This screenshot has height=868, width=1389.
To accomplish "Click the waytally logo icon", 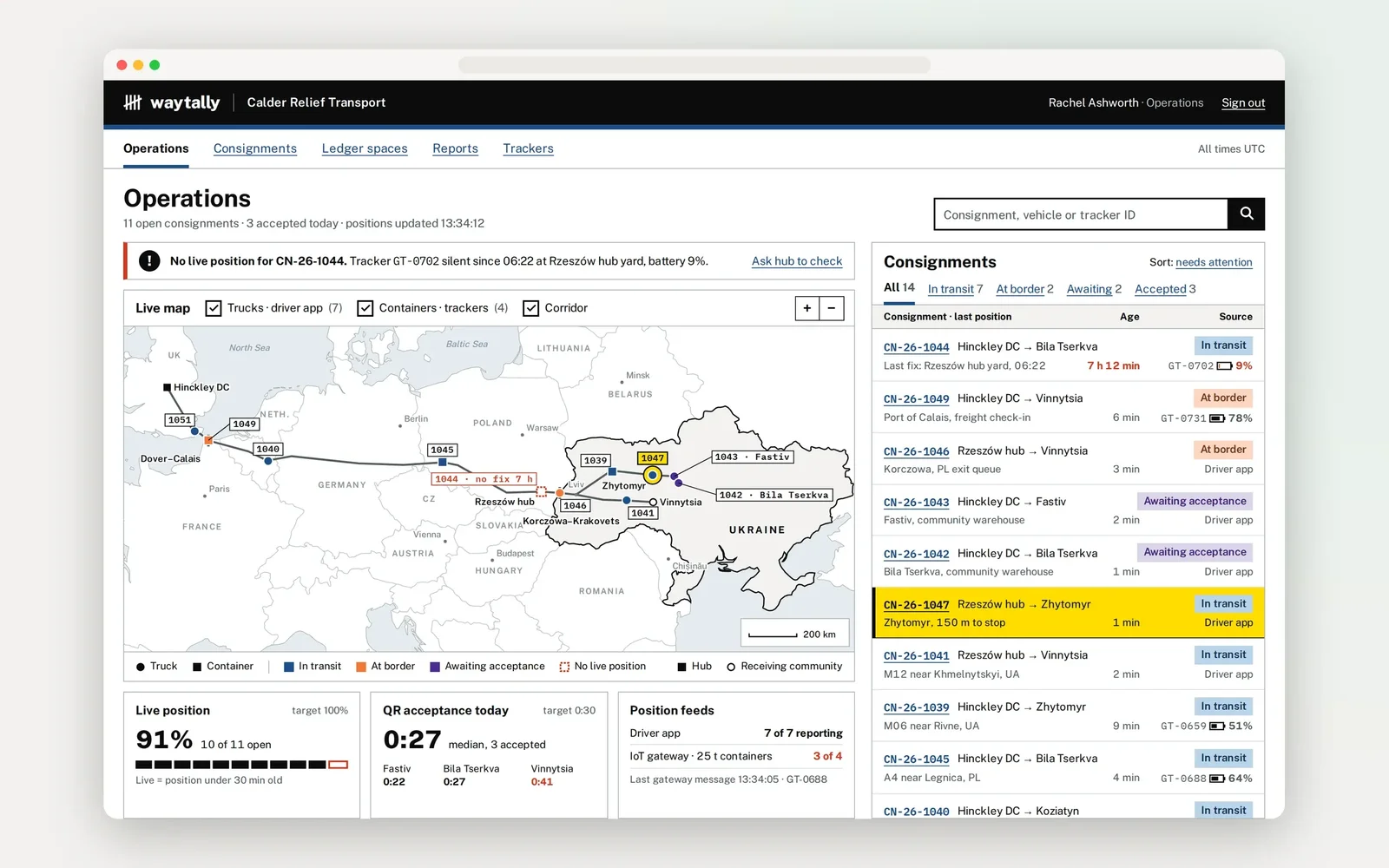I will point(132,102).
